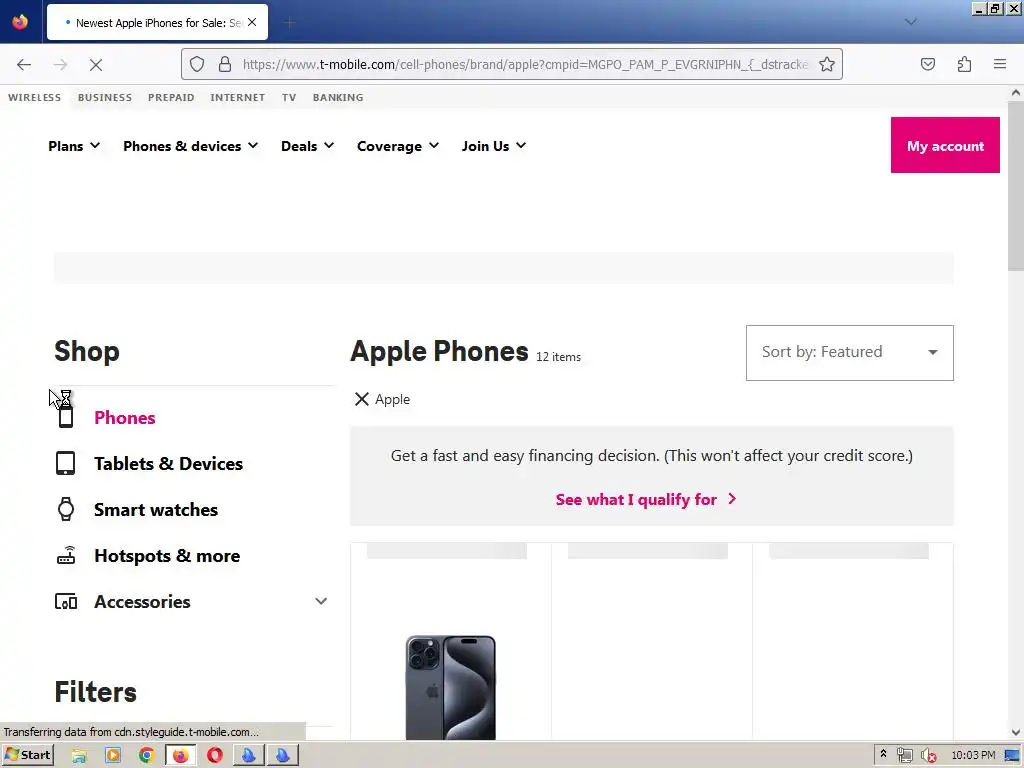The image size is (1024, 768).
Task: Click the scrollbar up arrow
Action: pyautogui.click(x=1016, y=93)
